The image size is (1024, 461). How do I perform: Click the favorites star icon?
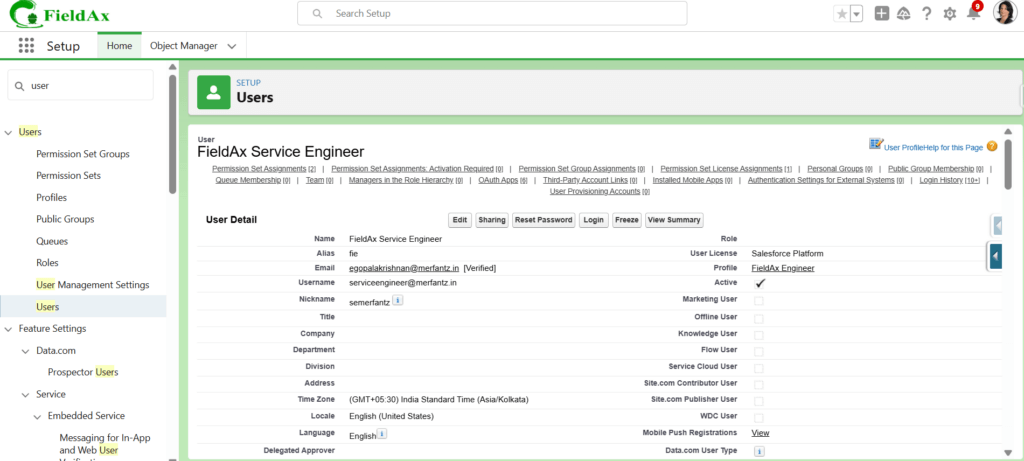pos(841,14)
